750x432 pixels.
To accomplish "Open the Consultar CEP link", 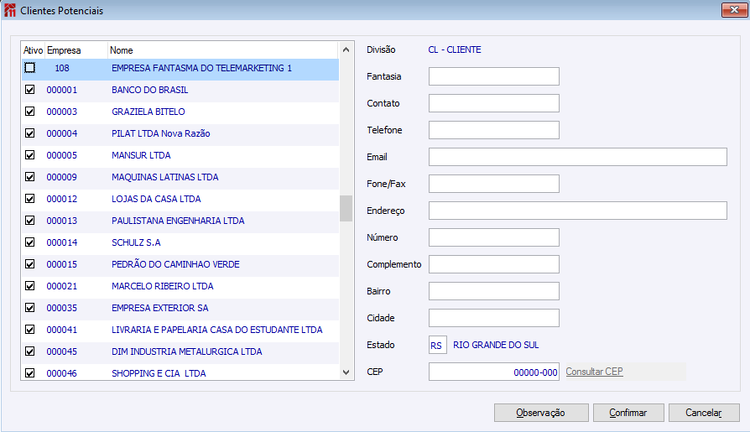I will tap(594, 372).
